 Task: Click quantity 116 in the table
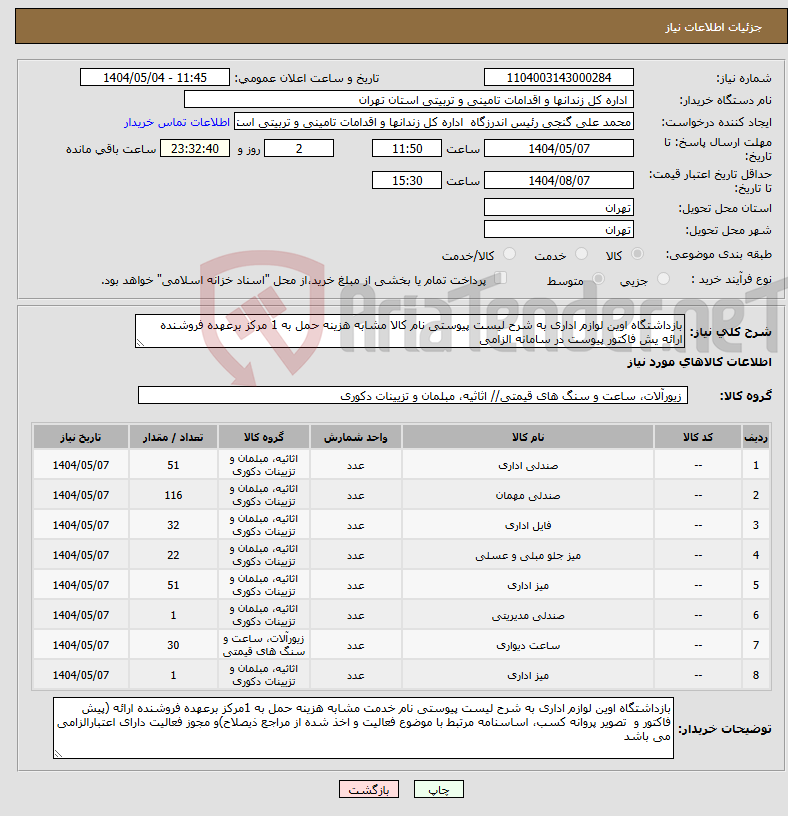coord(173,495)
